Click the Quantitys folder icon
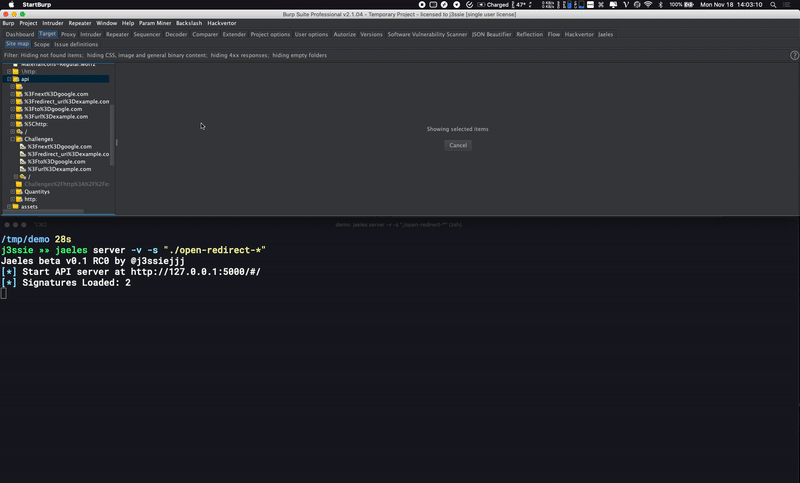The height and width of the screenshot is (483, 800). [x=19, y=192]
